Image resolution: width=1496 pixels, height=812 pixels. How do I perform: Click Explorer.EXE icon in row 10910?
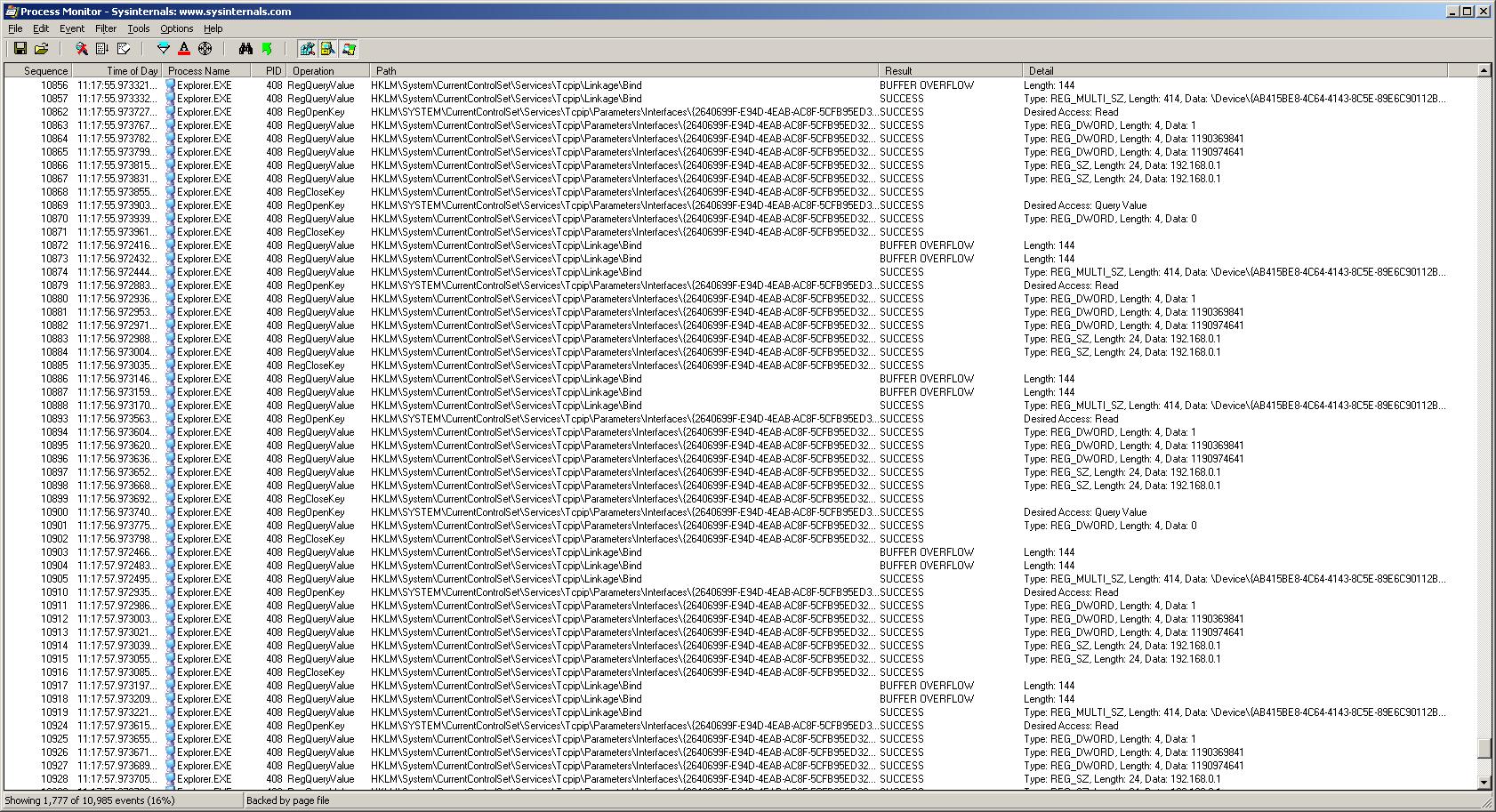coord(170,592)
